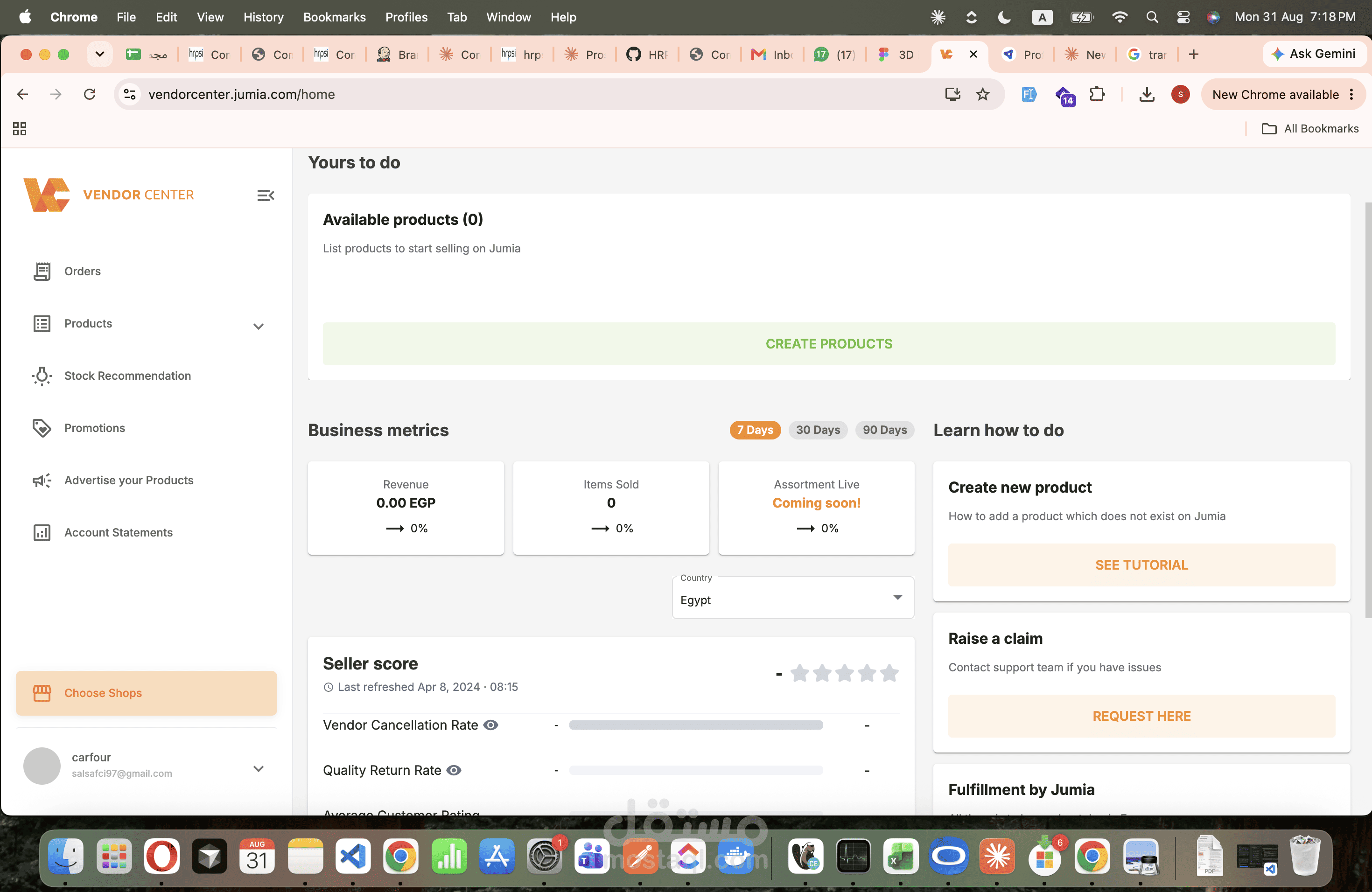
Task: Open Visual Studio Code from the dock
Action: click(x=352, y=856)
